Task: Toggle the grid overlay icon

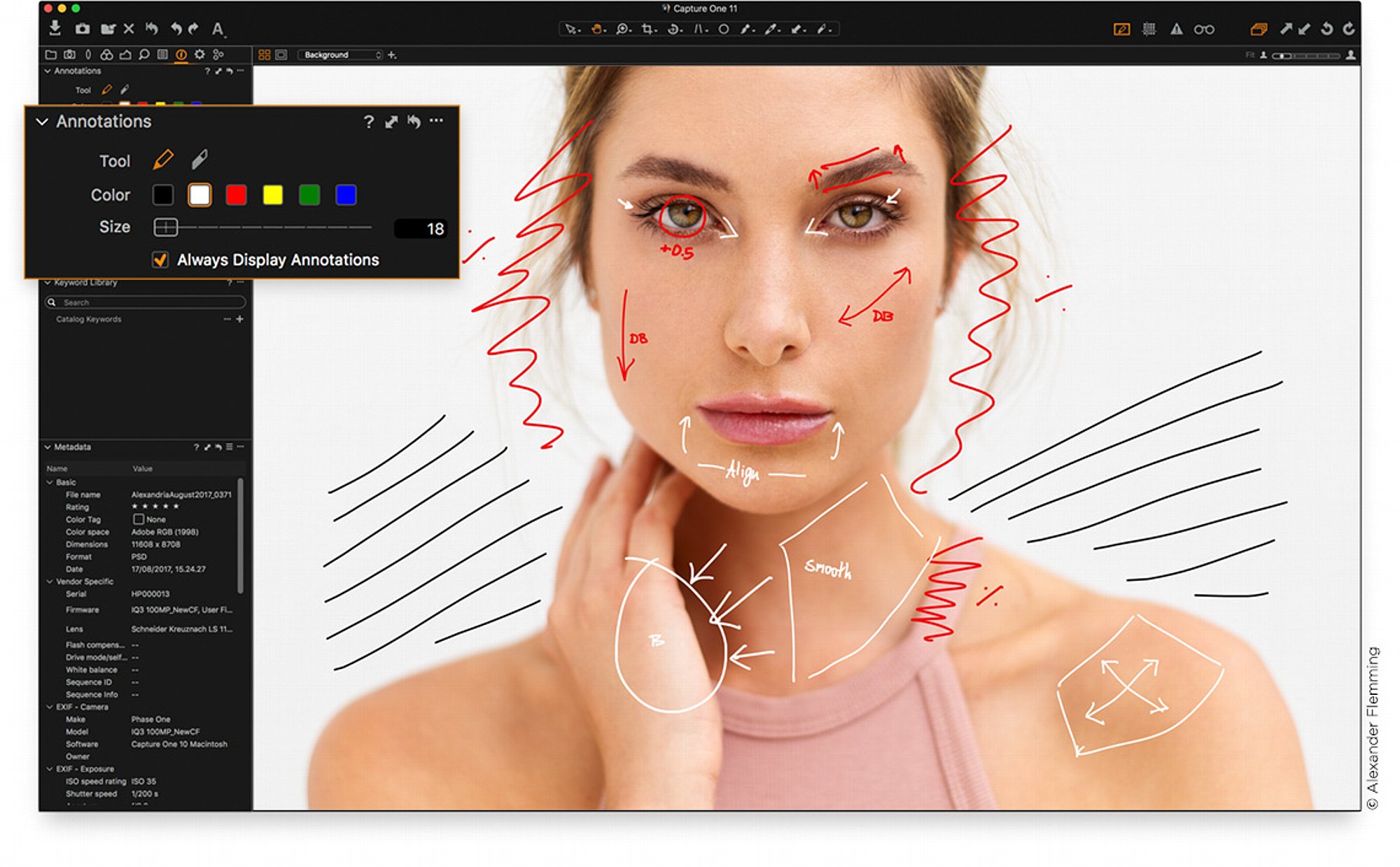Action: pyautogui.click(x=1149, y=29)
